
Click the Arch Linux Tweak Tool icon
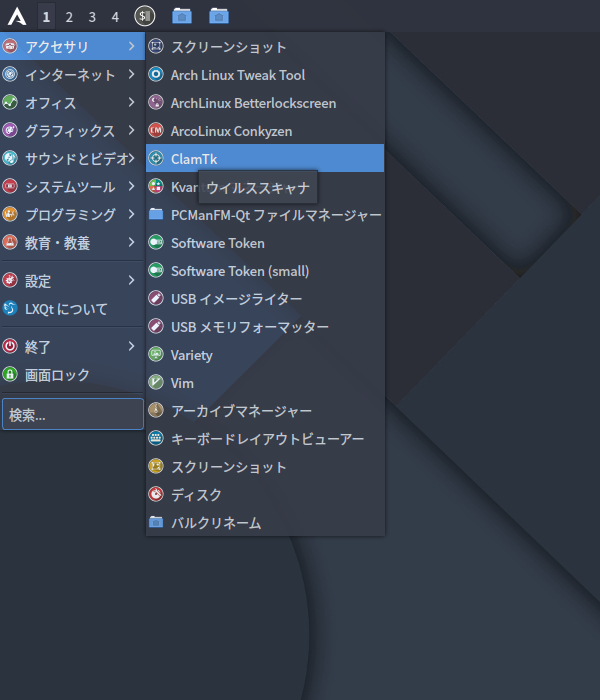tap(156, 74)
